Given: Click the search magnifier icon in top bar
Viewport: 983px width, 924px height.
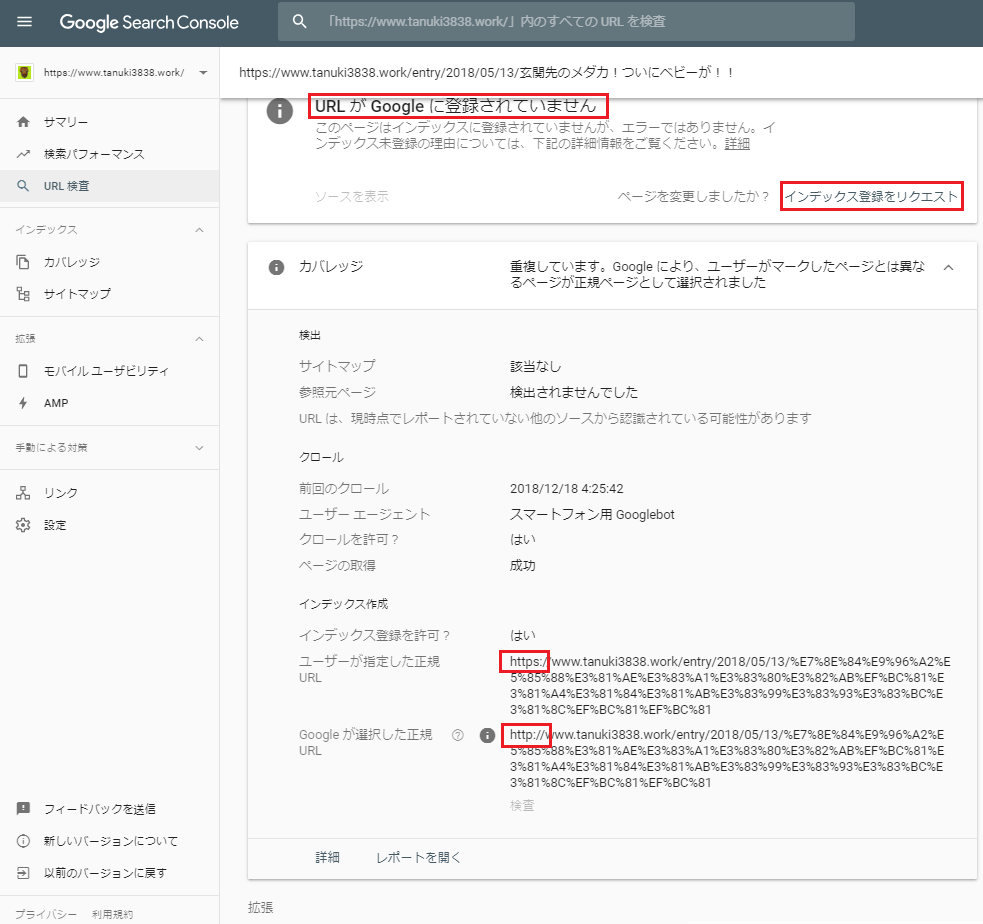Looking at the screenshot, I should click(300, 21).
